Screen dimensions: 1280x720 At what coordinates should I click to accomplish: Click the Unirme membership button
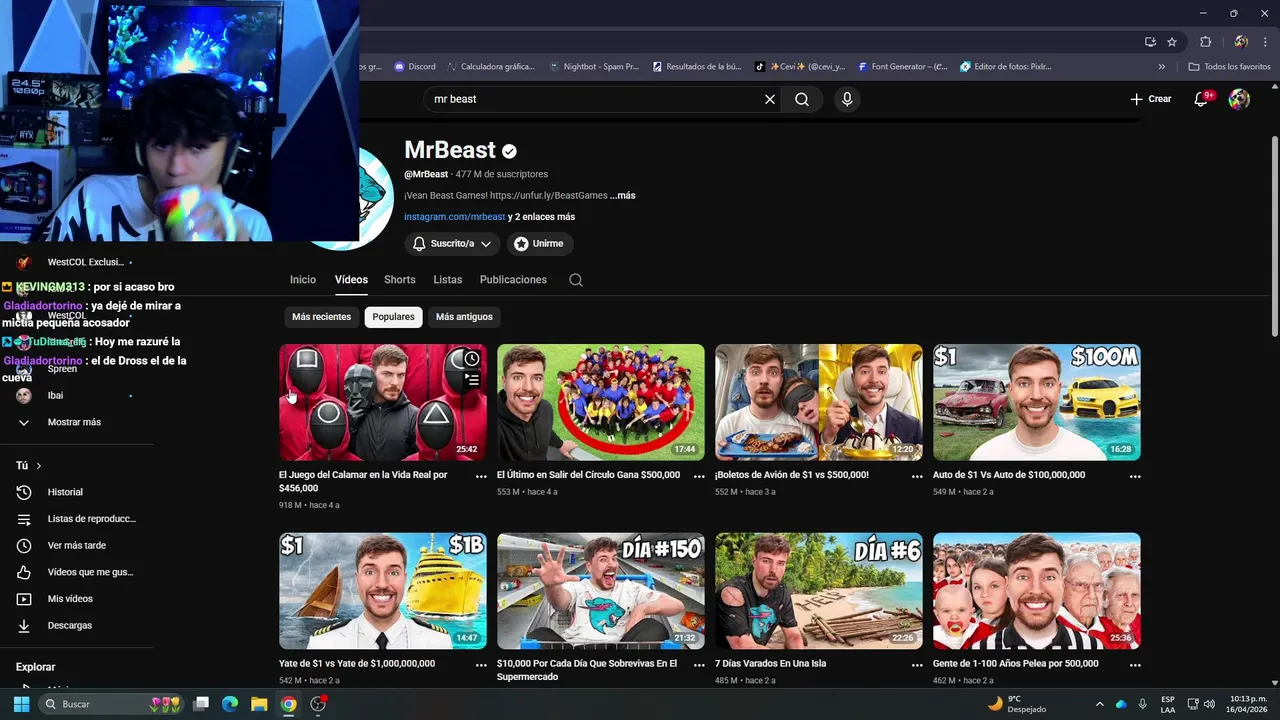pyautogui.click(x=539, y=244)
